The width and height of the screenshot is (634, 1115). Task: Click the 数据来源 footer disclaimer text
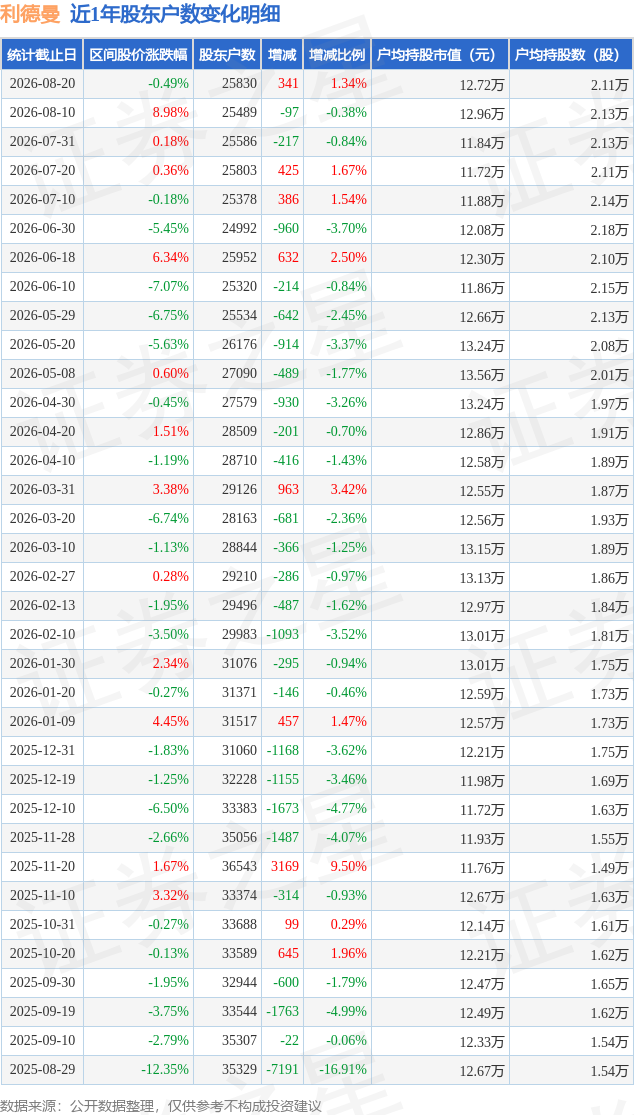point(162,1104)
